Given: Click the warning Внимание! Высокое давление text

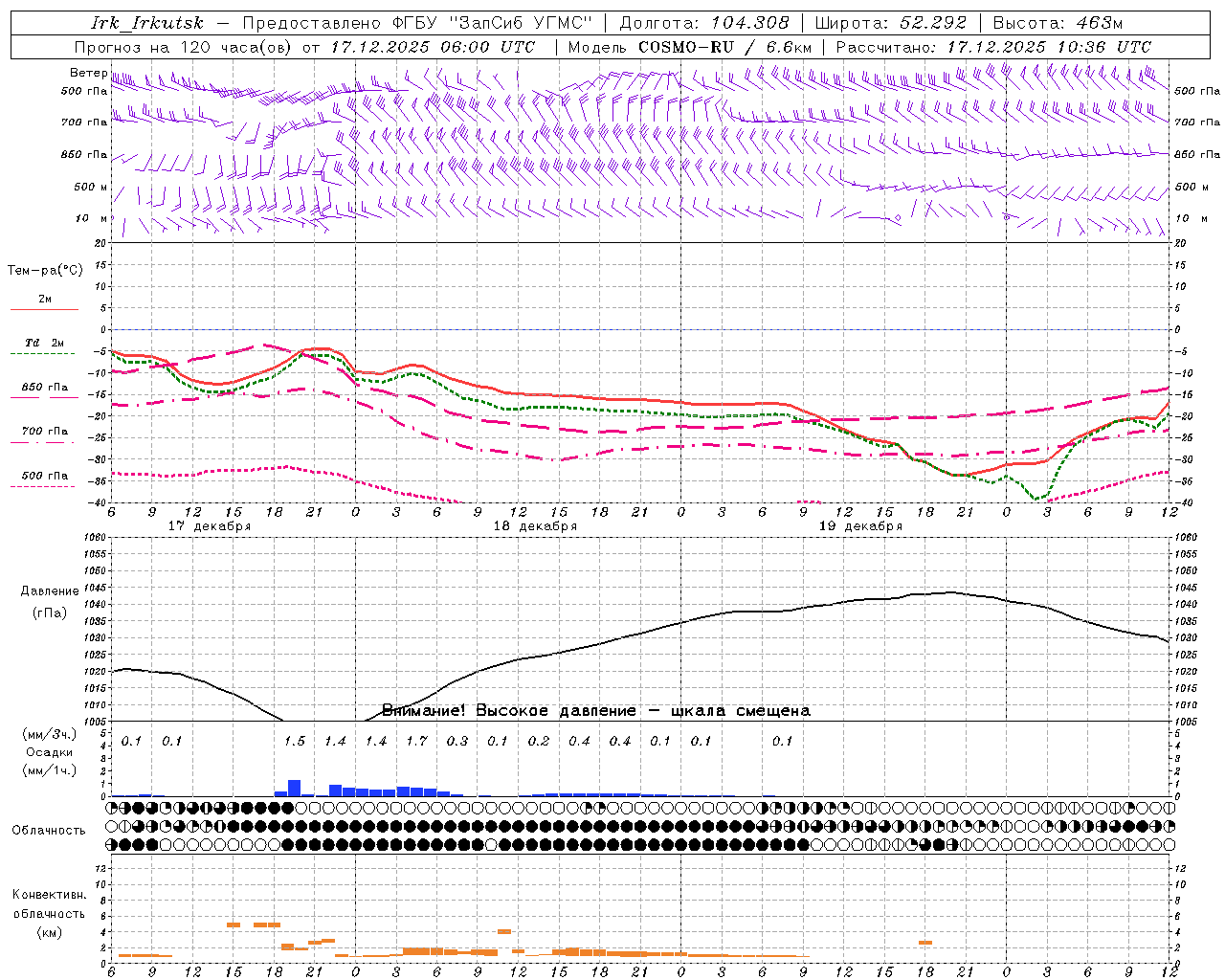Looking at the screenshot, I should [x=508, y=711].
